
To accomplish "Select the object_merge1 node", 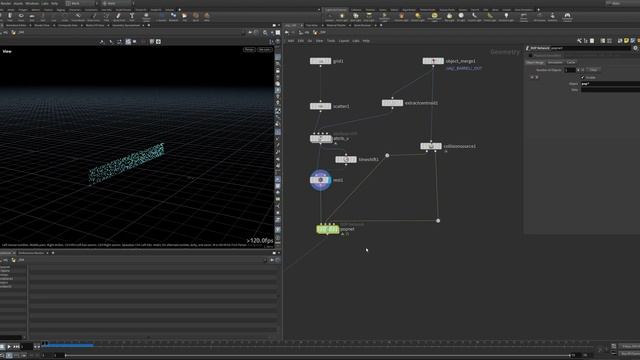I will click(433, 61).
